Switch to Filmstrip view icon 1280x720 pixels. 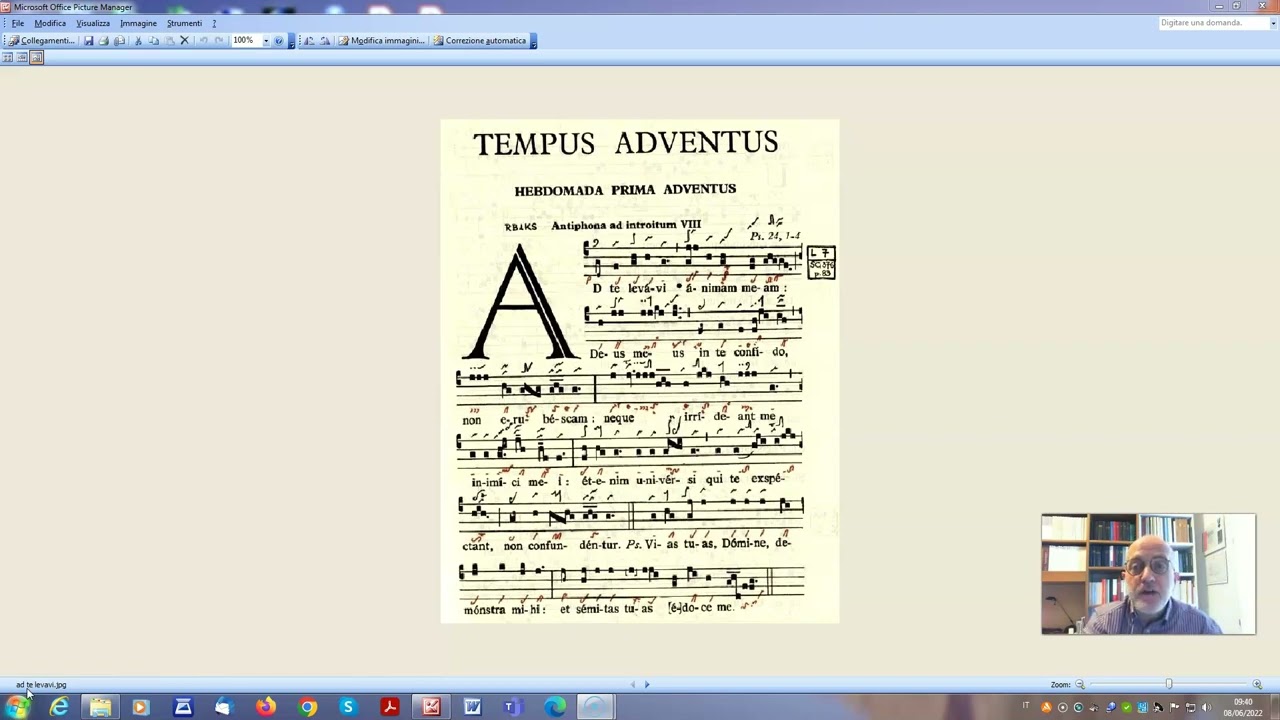pos(22,58)
